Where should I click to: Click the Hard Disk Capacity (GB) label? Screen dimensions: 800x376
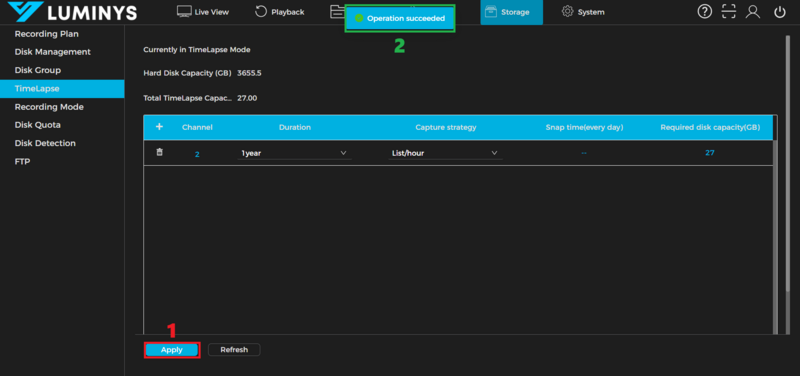(188, 73)
